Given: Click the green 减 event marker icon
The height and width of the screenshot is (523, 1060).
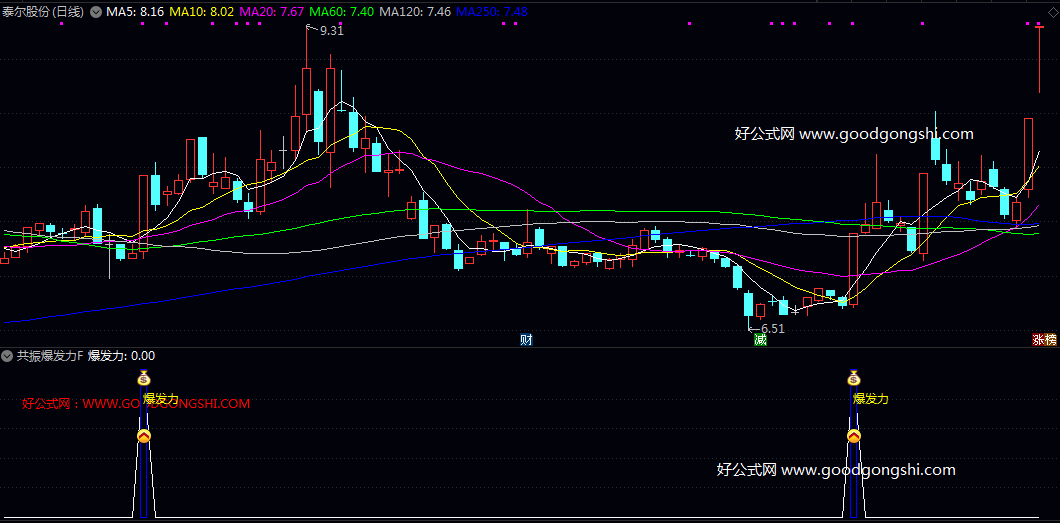Looking at the screenshot, I should (x=760, y=340).
